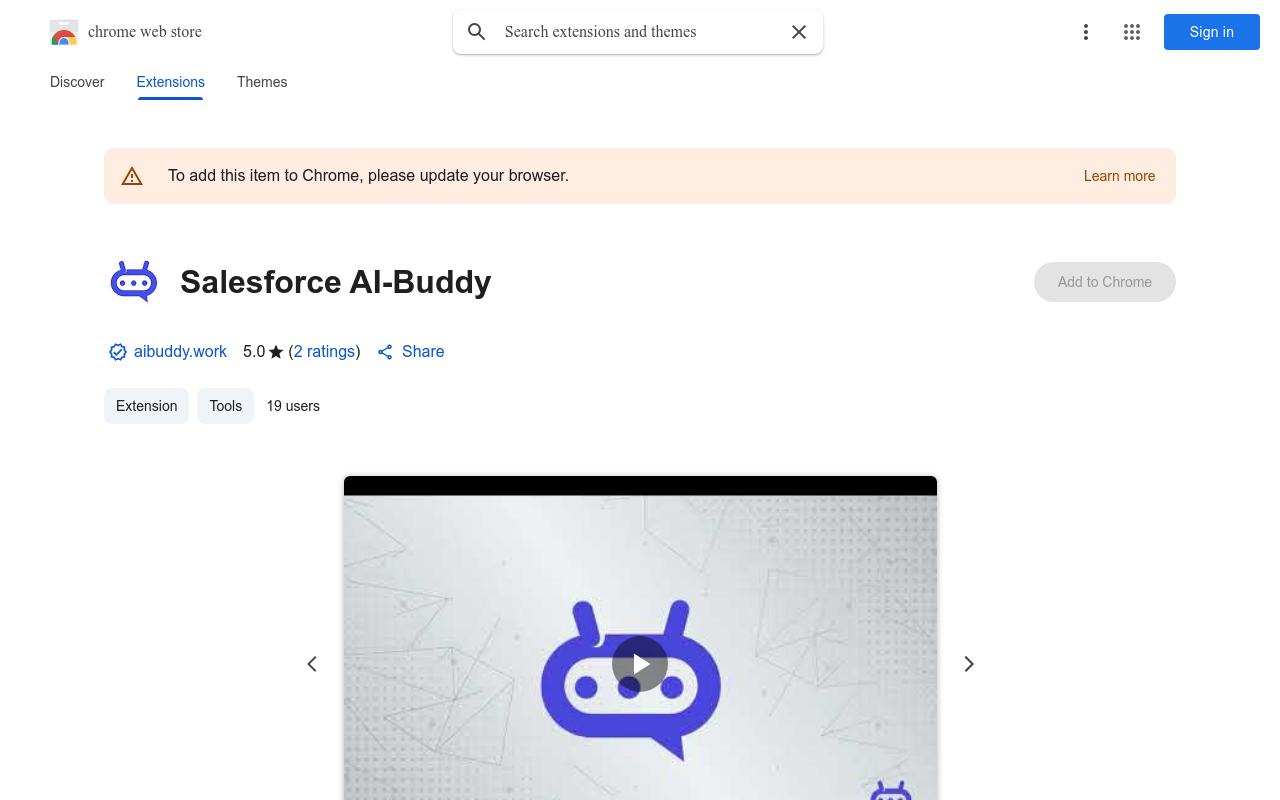Select the Extension category chip
The height and width of the screenshot is (800, 1280).
[x=146, y=406]
